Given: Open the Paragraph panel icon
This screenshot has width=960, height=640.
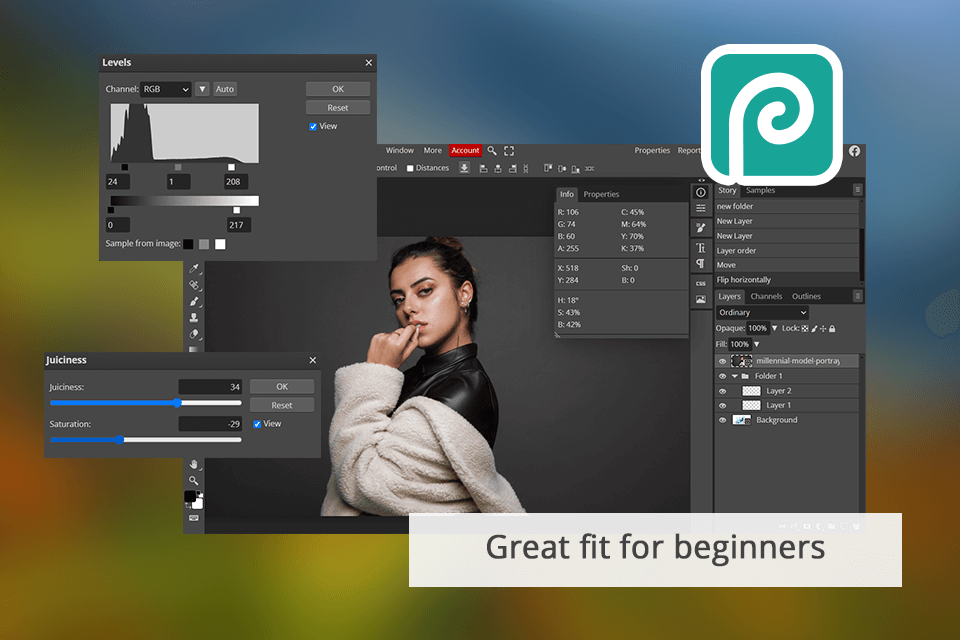Looking at the screenshot, I should point(701,263).
